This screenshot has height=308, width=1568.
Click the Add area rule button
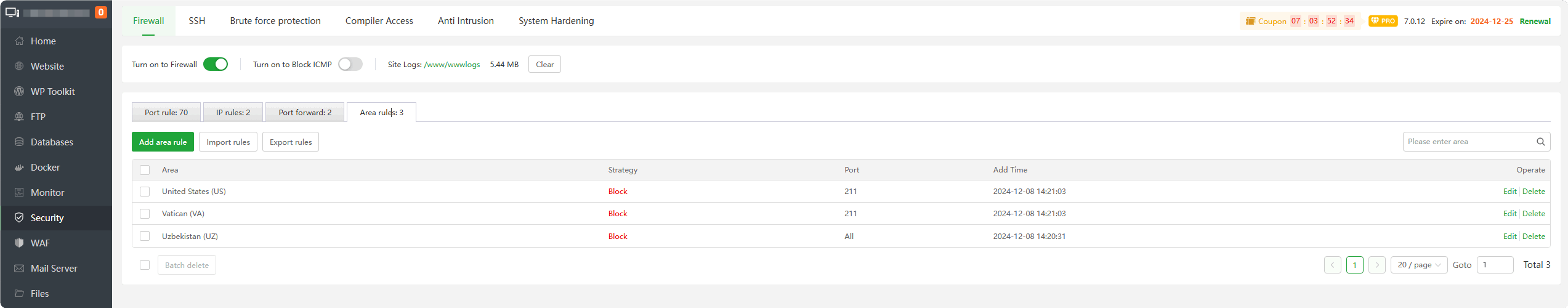(163, 142)
